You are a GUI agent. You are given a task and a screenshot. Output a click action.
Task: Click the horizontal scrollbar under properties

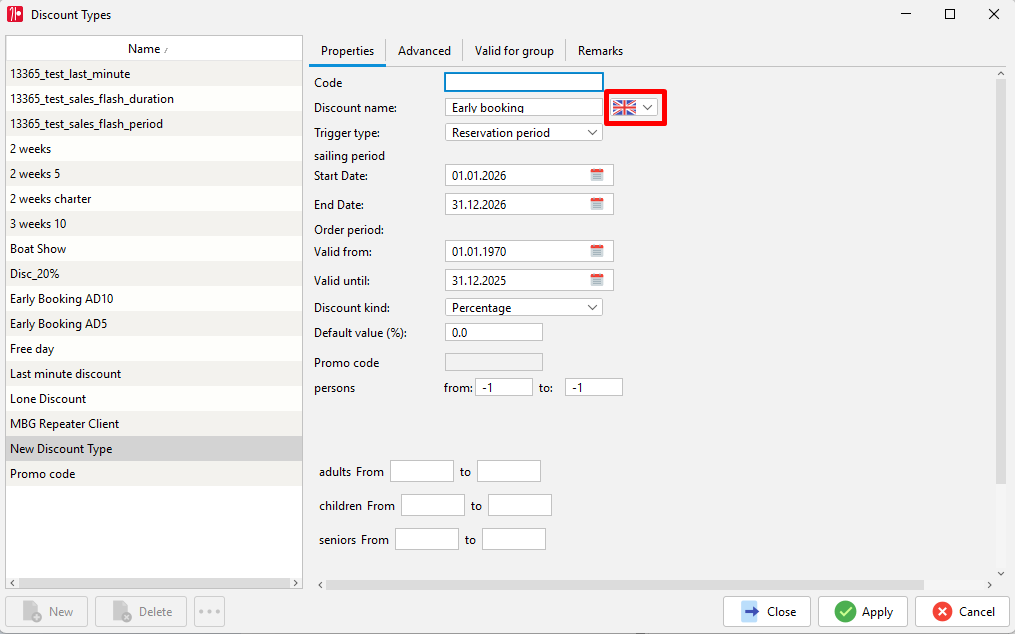coord(625,585)
